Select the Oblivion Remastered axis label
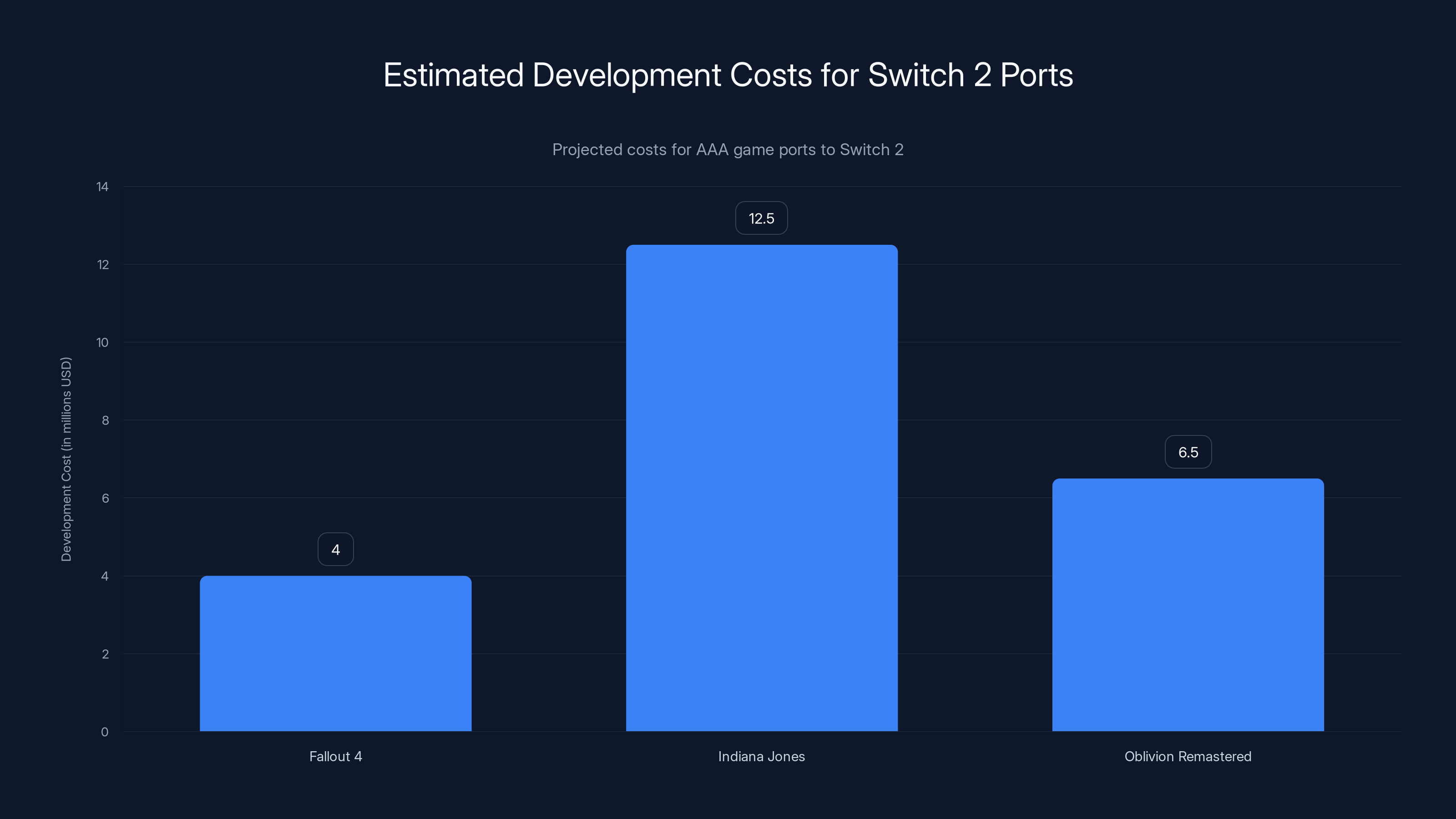This screenshot has height=819, width=1456. (x=1188, y=756)
